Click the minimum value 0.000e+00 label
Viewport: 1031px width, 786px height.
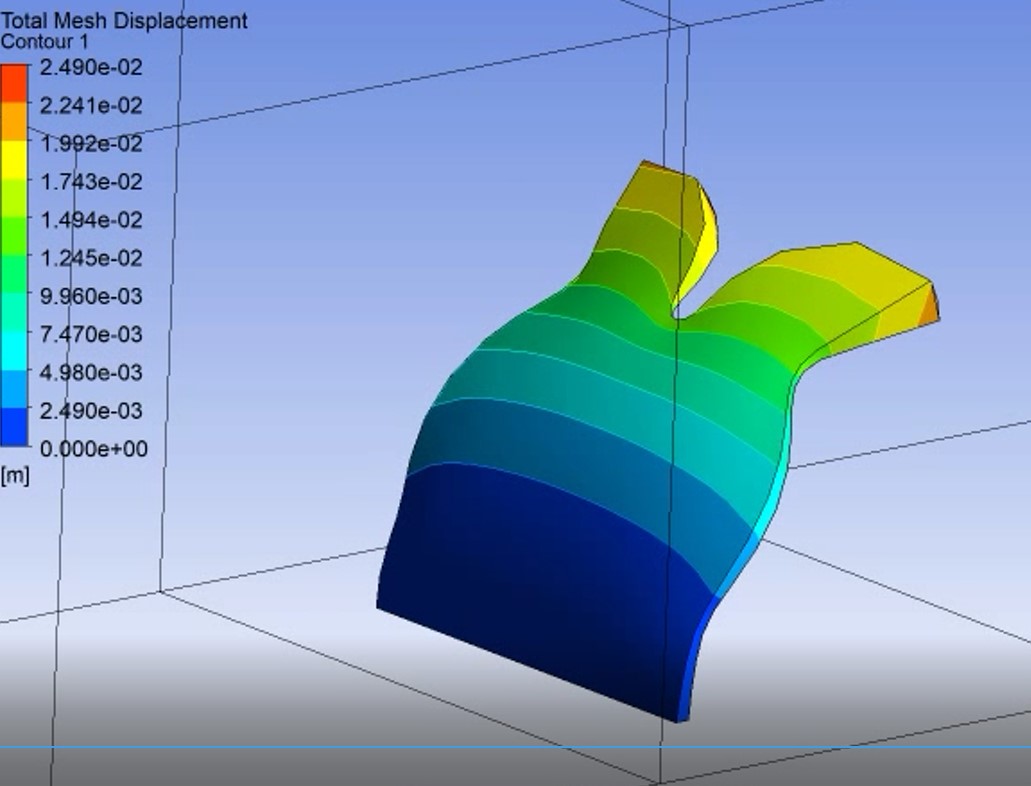(93, 449)
